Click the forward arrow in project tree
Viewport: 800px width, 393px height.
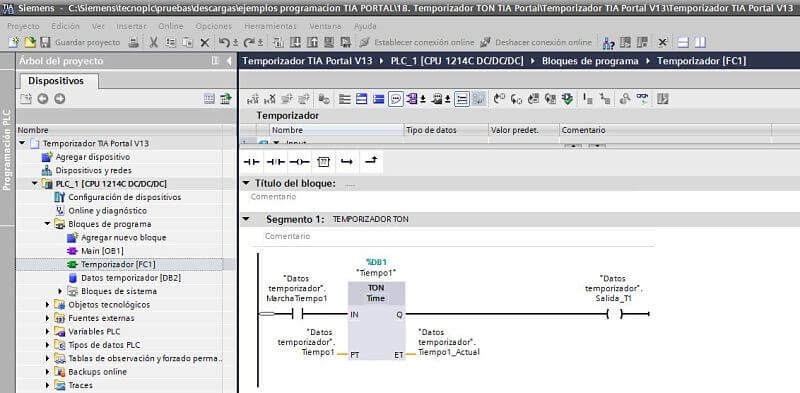pyautogui.click(x=60, y=99)
